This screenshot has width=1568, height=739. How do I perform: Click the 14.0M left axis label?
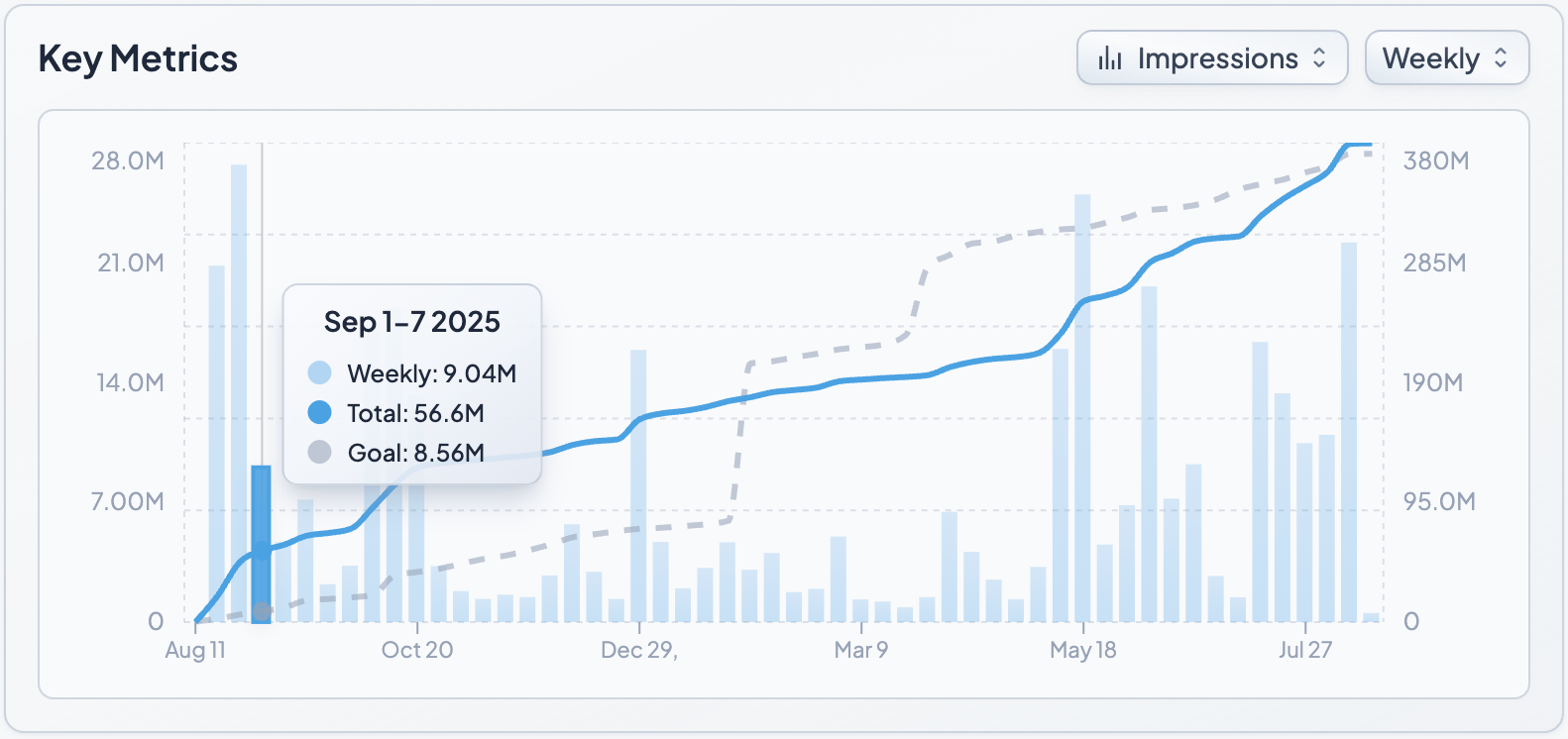pos(131,382)
